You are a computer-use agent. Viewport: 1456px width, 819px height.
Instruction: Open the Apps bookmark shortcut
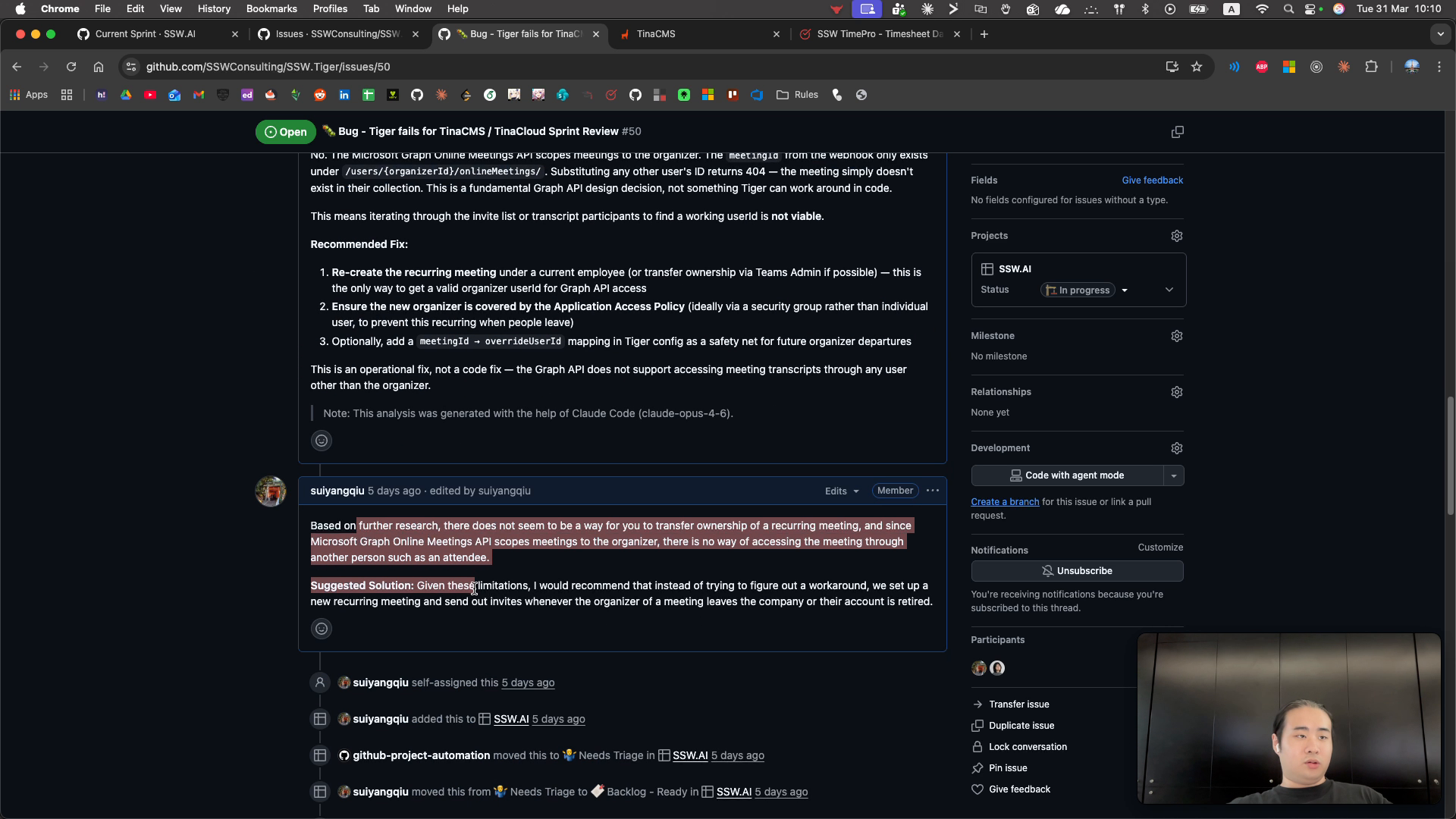click(29, 95)
